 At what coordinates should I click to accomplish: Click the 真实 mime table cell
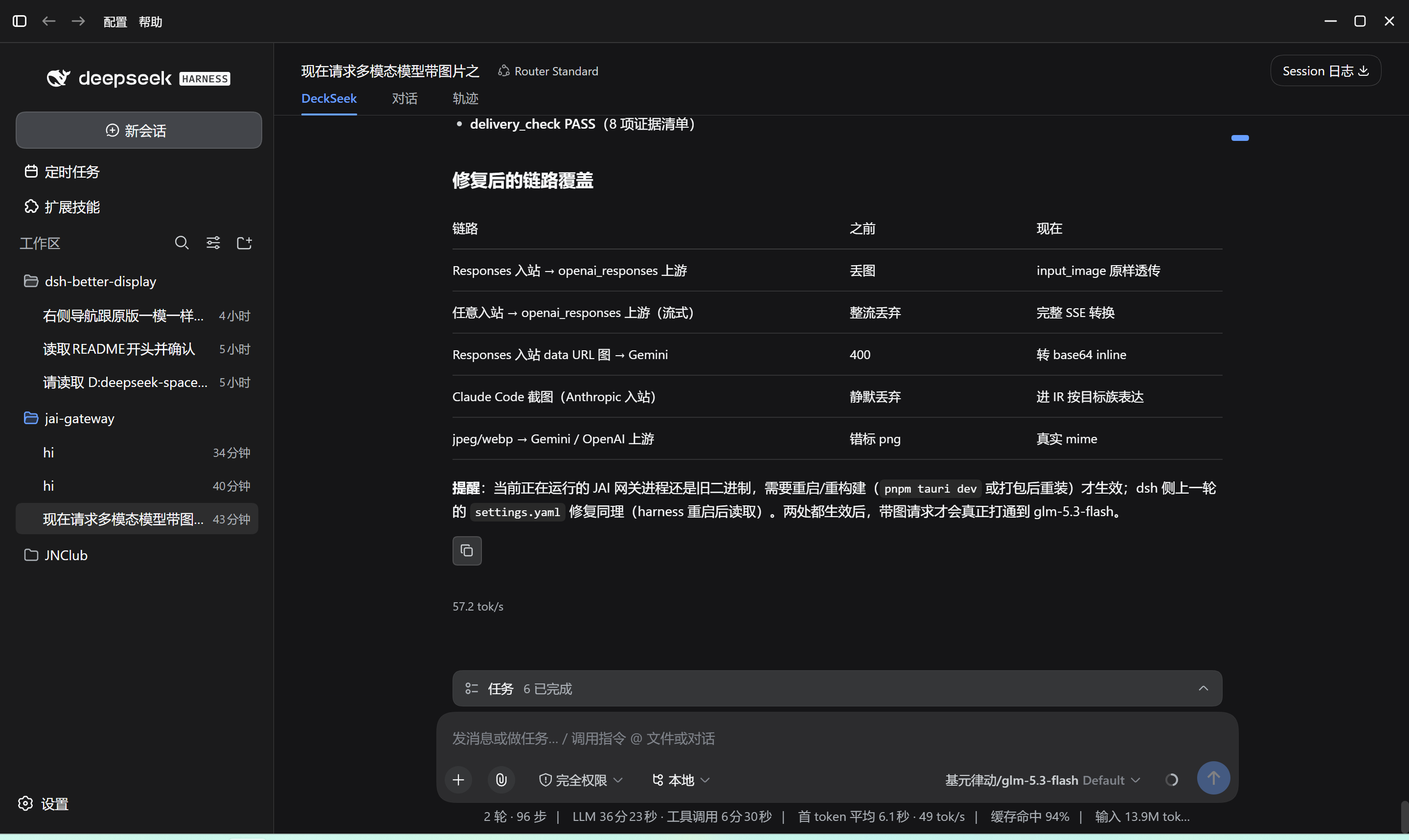coord(1067,439)
